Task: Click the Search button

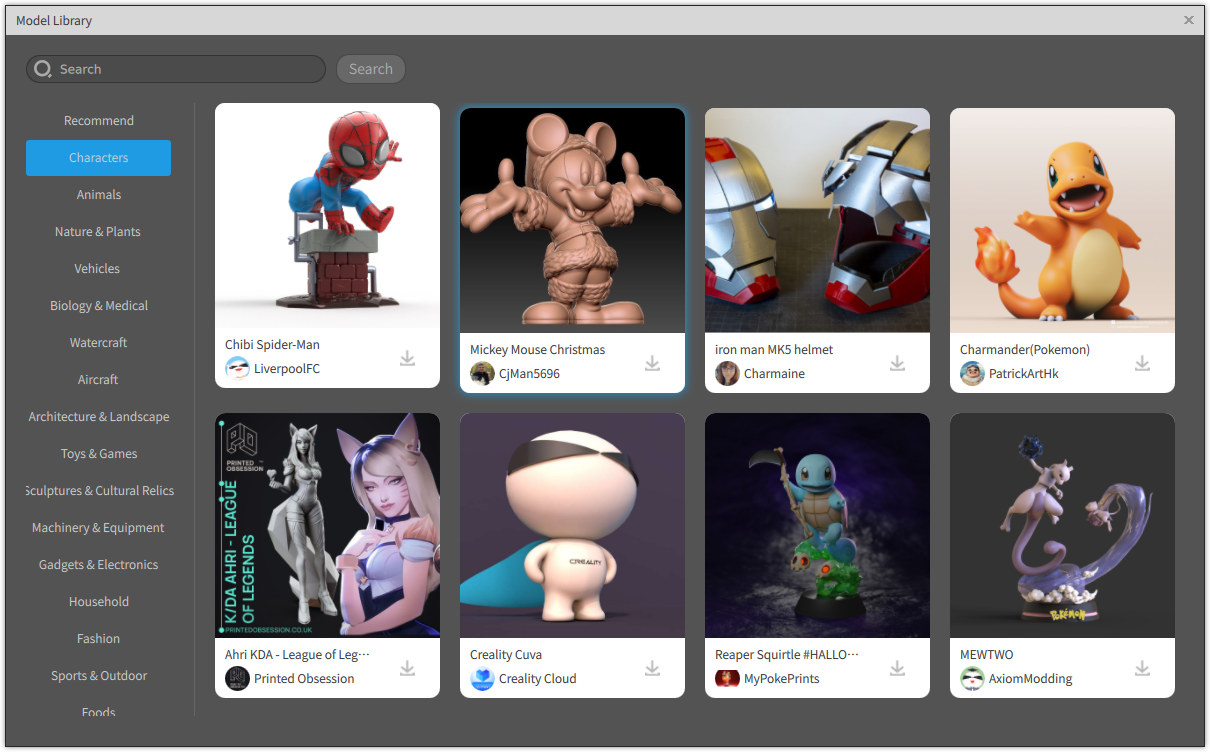Action: (x=370, y=69)
